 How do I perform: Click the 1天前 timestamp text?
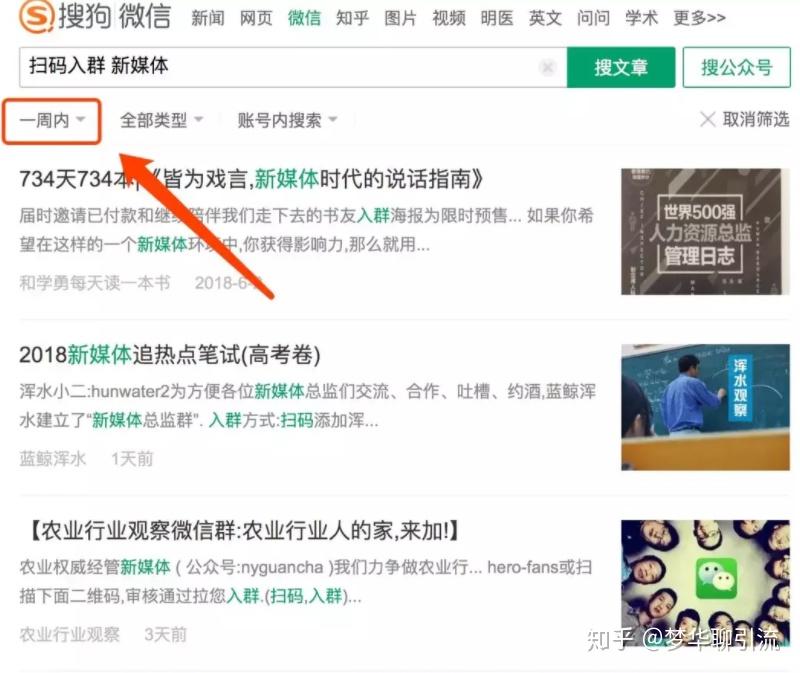132,459
